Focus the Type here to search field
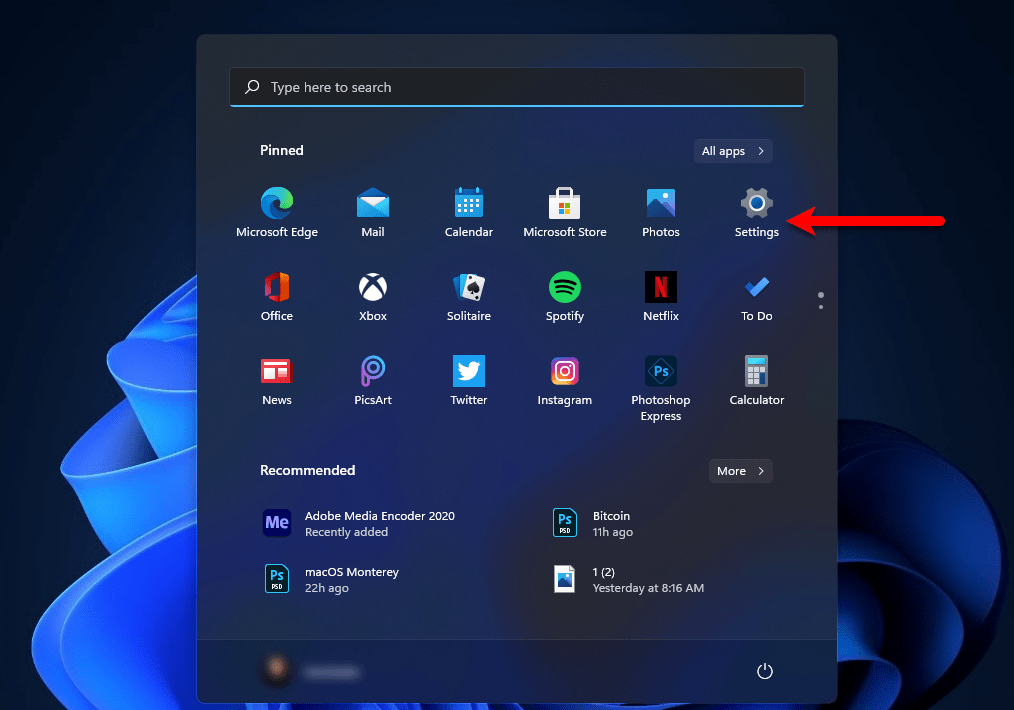This screenshot has height=710, width=1014. point(517,87)
